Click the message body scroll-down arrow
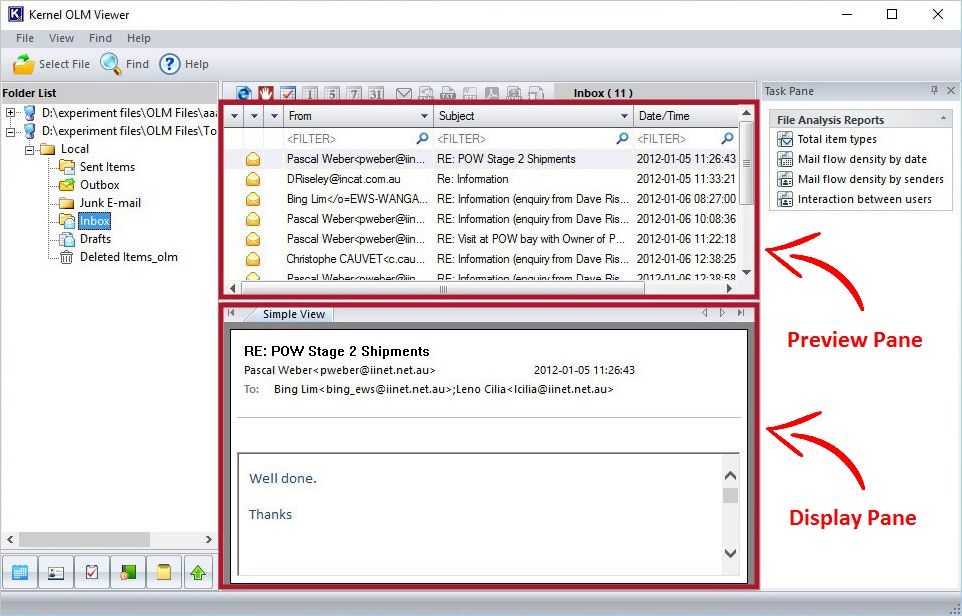The height and width of the screenshot is (616, 962). (730, 553)
